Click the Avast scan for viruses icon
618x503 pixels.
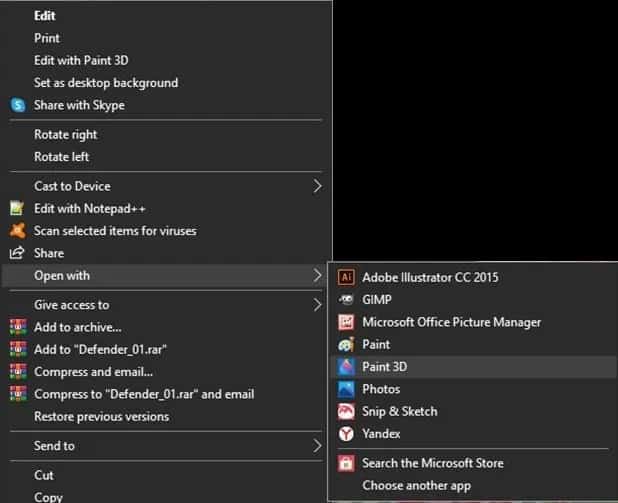pos(17,231)
